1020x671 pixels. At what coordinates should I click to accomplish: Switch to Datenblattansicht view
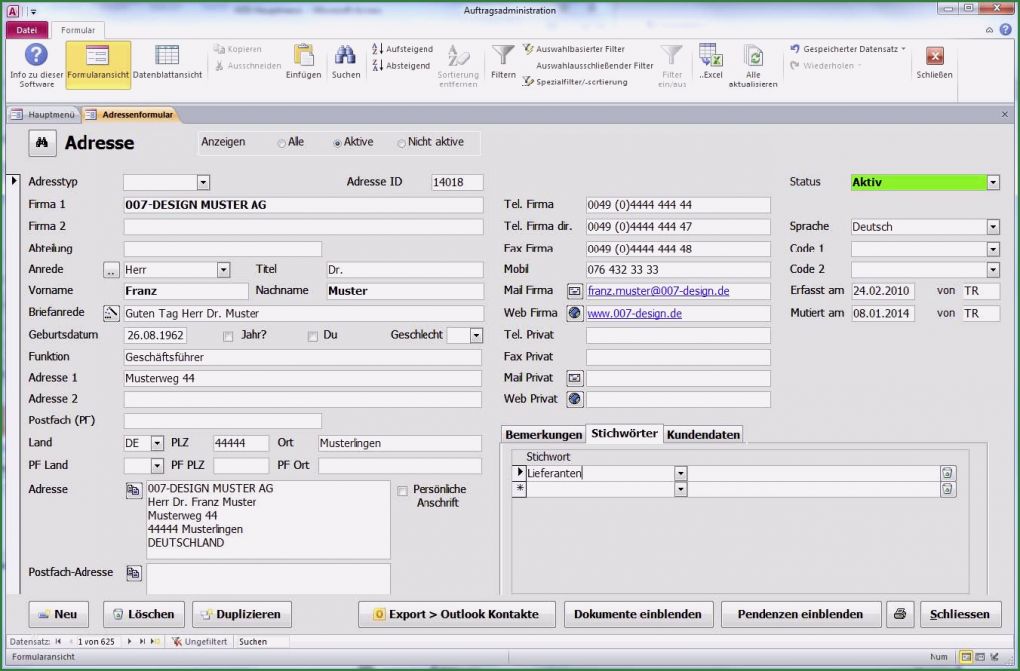coord(166,63)
